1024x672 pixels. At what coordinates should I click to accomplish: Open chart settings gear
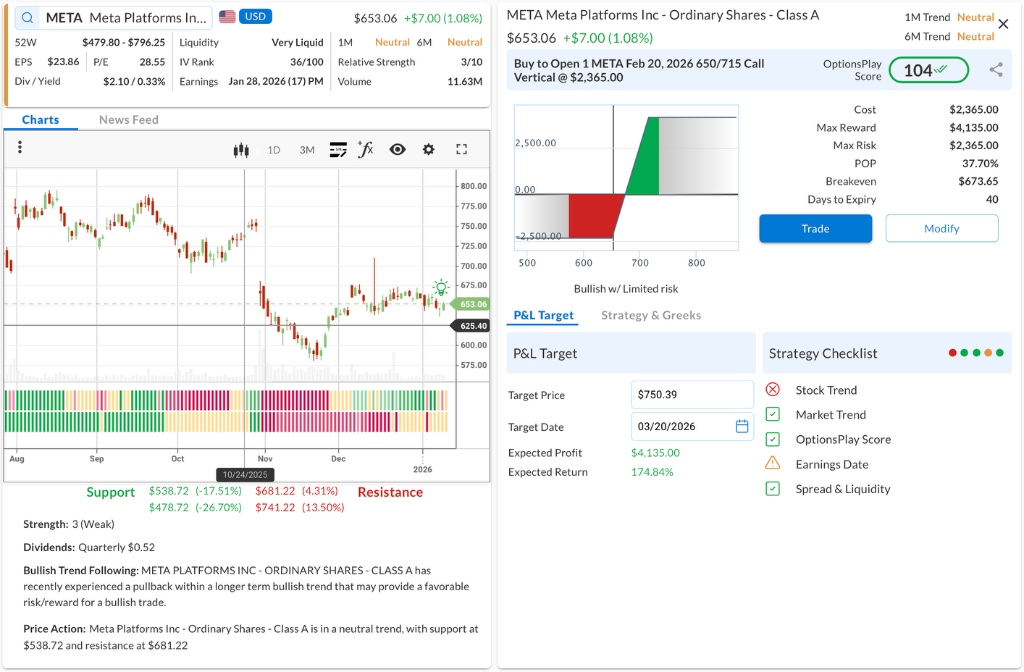pyautogui.click(x=429, y=150)
